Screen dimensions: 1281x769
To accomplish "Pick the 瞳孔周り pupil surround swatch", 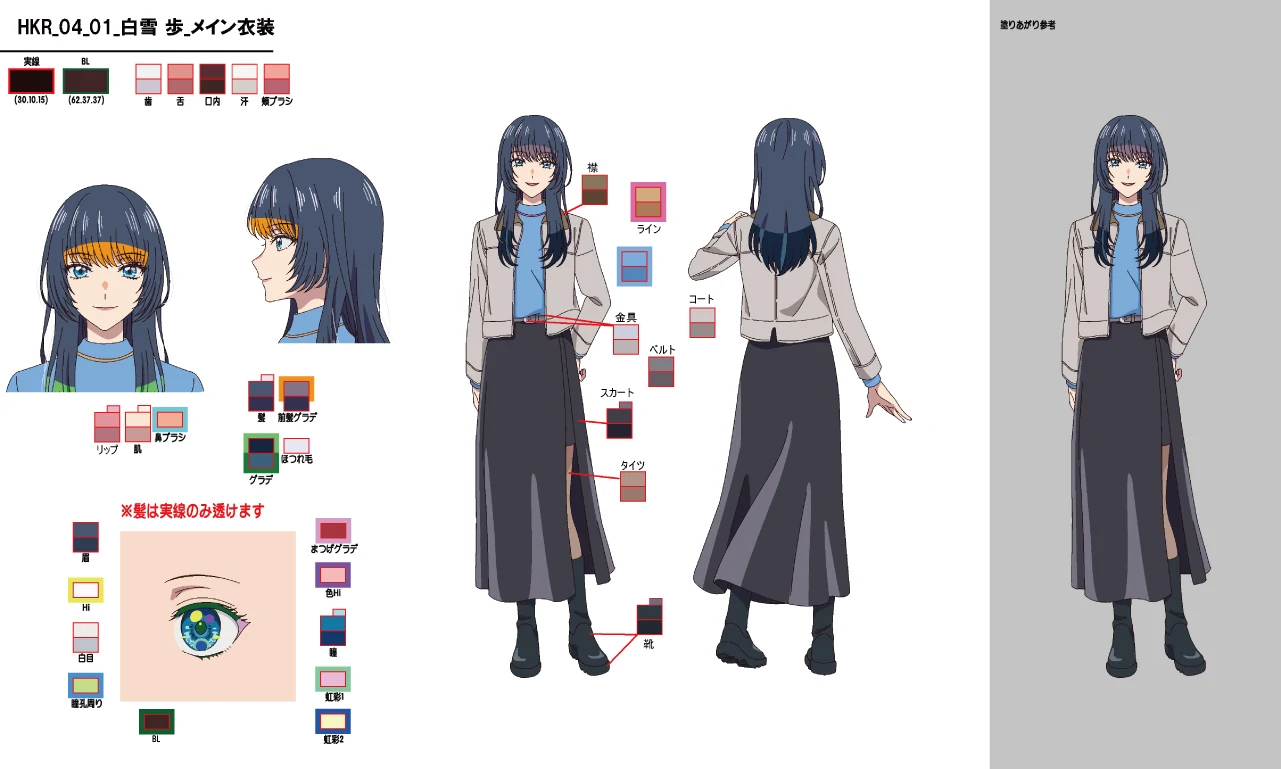I will (x=86, y=685).
